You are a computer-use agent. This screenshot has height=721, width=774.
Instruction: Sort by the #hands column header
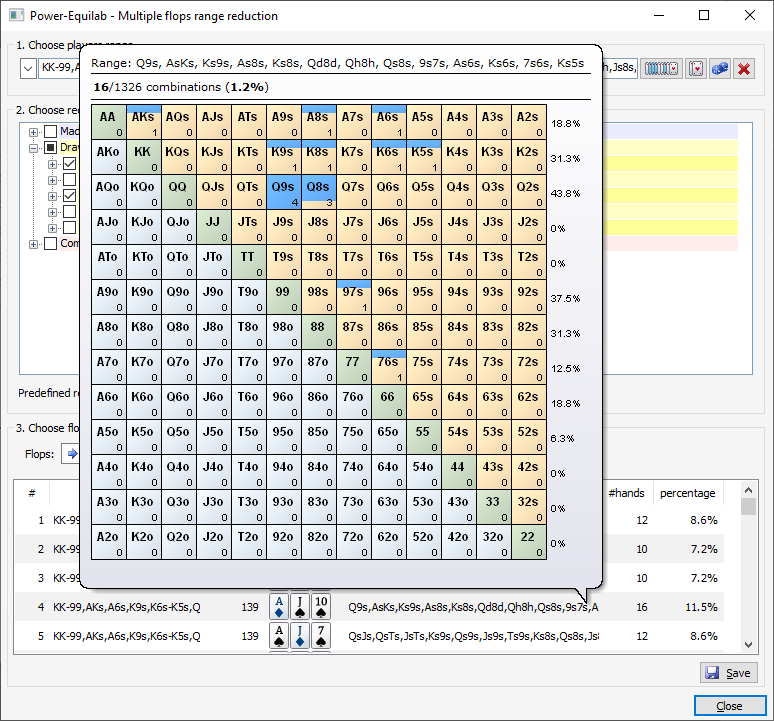tap(627, 493)
